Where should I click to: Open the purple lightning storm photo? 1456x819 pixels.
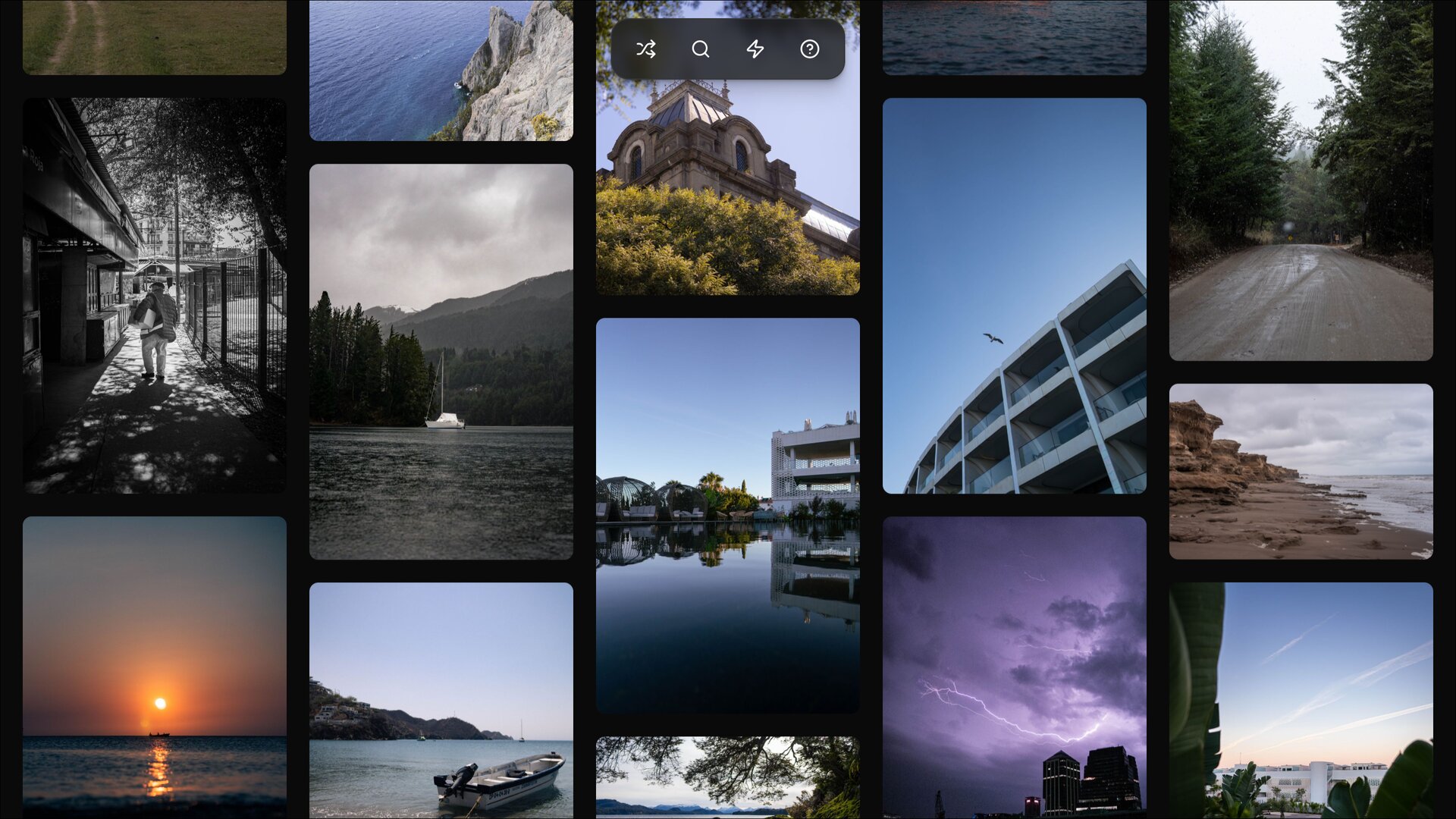[x=1015, y=667]
